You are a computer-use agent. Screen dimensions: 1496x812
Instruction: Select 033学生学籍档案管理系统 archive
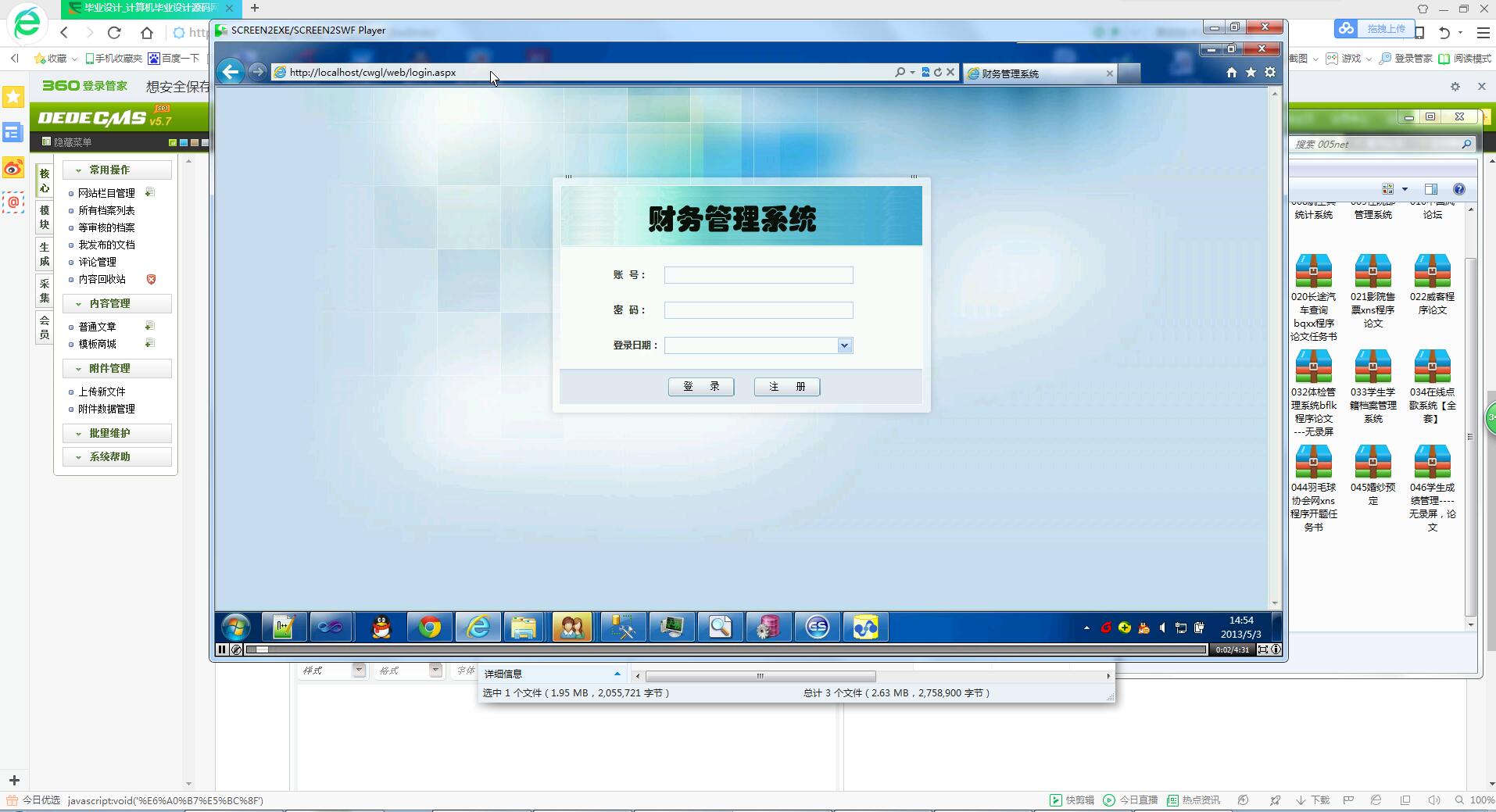pyautogui.click(x=1373, y=387)
